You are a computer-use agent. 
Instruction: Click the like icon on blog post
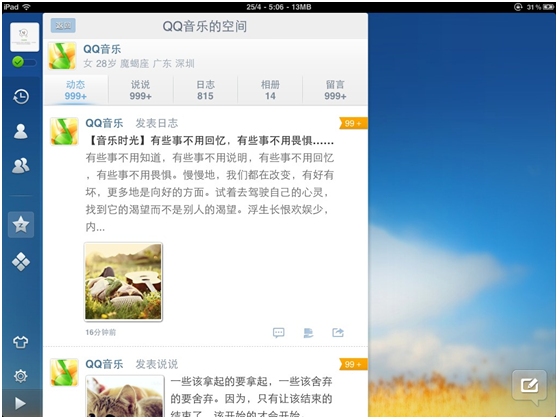point(308,332)
